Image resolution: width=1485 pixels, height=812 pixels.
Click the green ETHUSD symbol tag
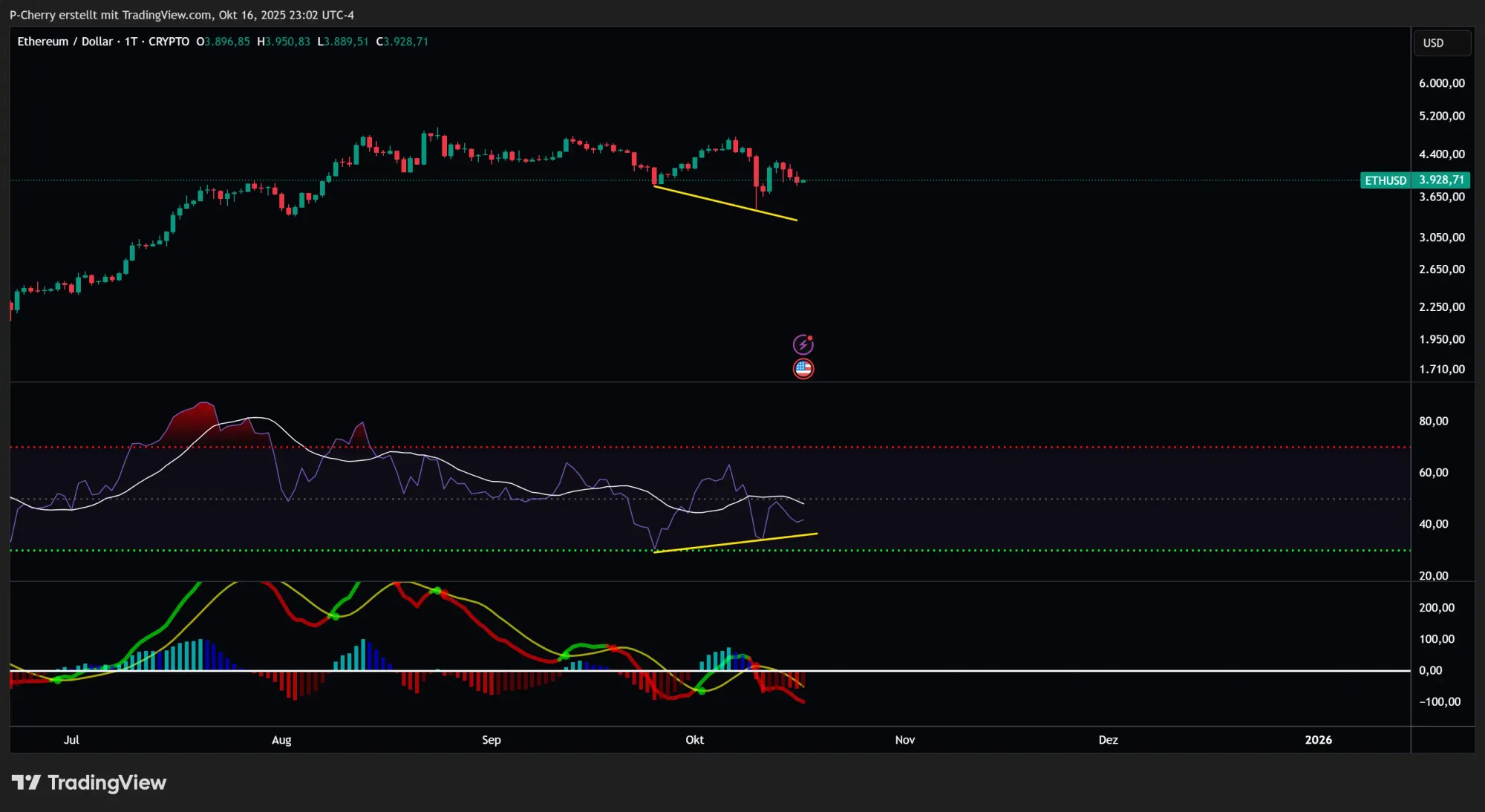1385,180
